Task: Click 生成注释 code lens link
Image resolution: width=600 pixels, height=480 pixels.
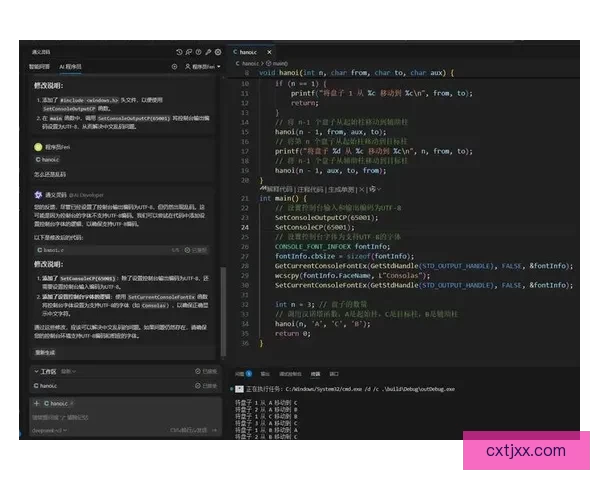Action: click(x=341, y=188)
